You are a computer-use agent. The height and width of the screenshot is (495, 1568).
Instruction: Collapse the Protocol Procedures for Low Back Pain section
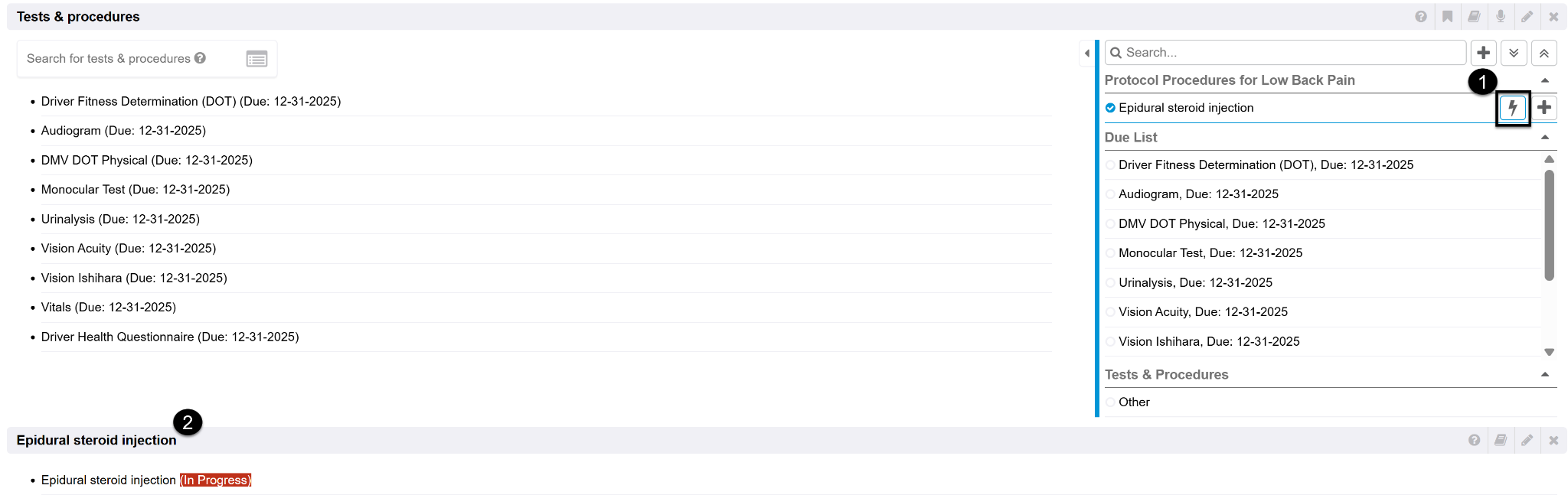point(1544,80)
